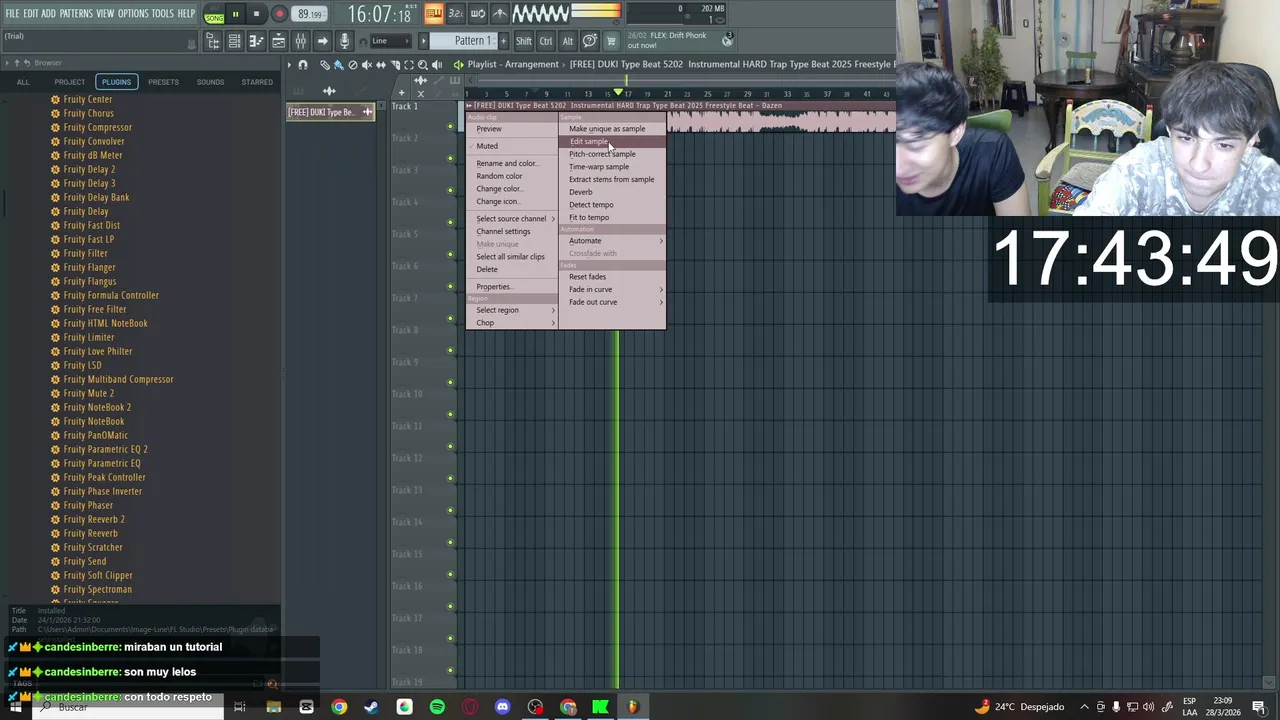
Task: Toggle Track 5 mute LED
Action: pos(450,254)
